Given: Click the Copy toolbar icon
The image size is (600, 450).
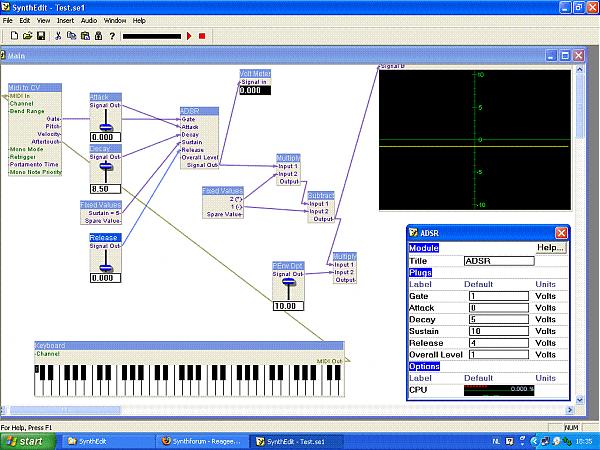Looking at the screenshot, I should point(71,36).
